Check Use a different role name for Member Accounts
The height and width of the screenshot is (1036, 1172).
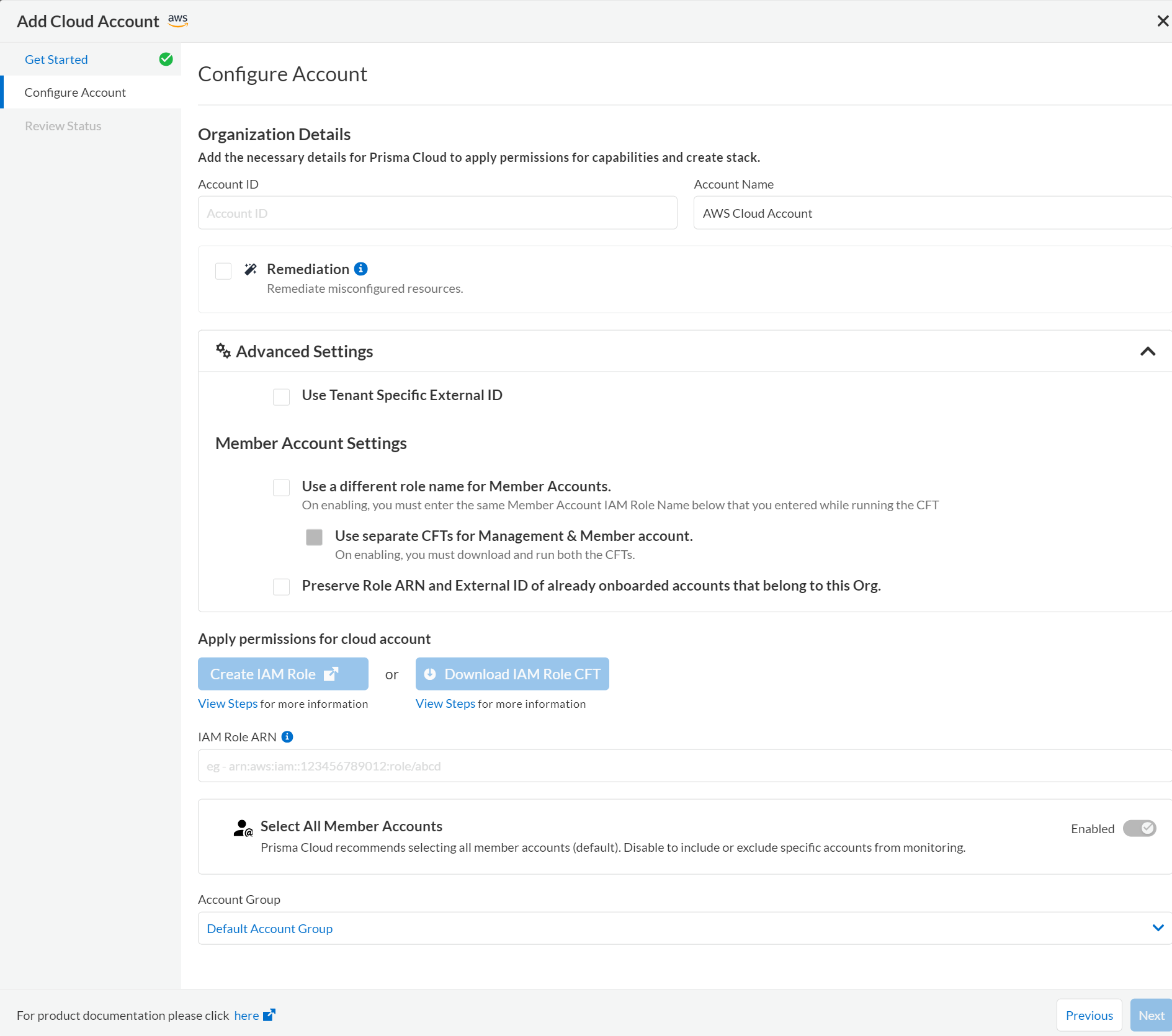pos(282,488)
